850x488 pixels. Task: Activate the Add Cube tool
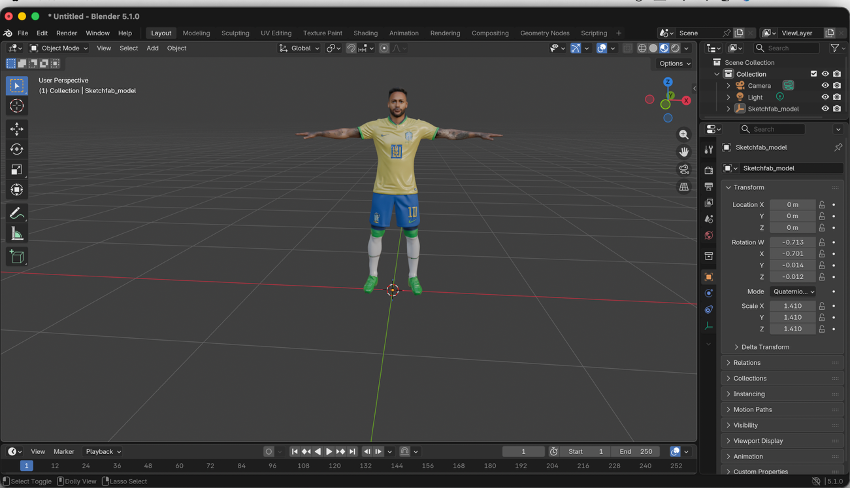pos(16,257)
